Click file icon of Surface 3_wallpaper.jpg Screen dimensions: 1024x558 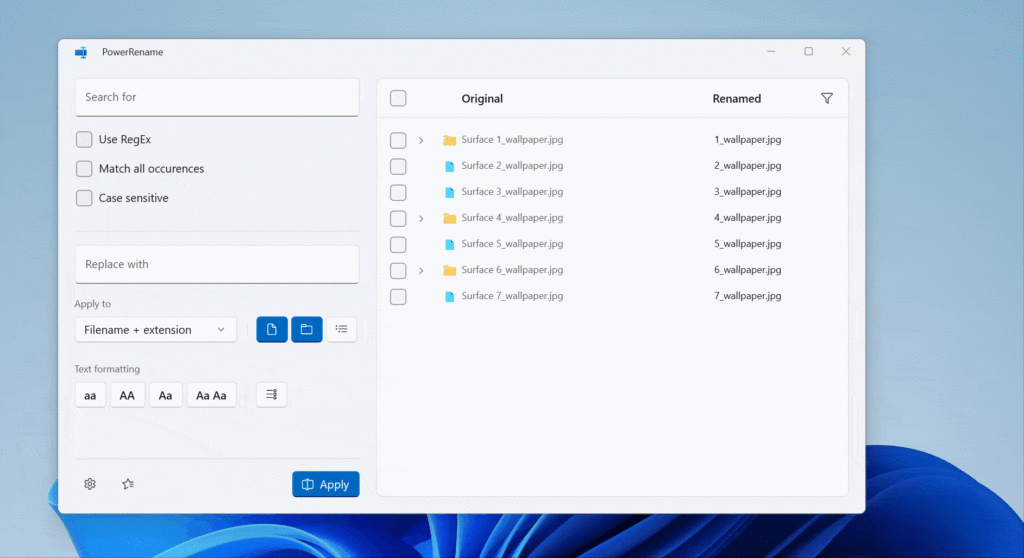click(449, 192)
